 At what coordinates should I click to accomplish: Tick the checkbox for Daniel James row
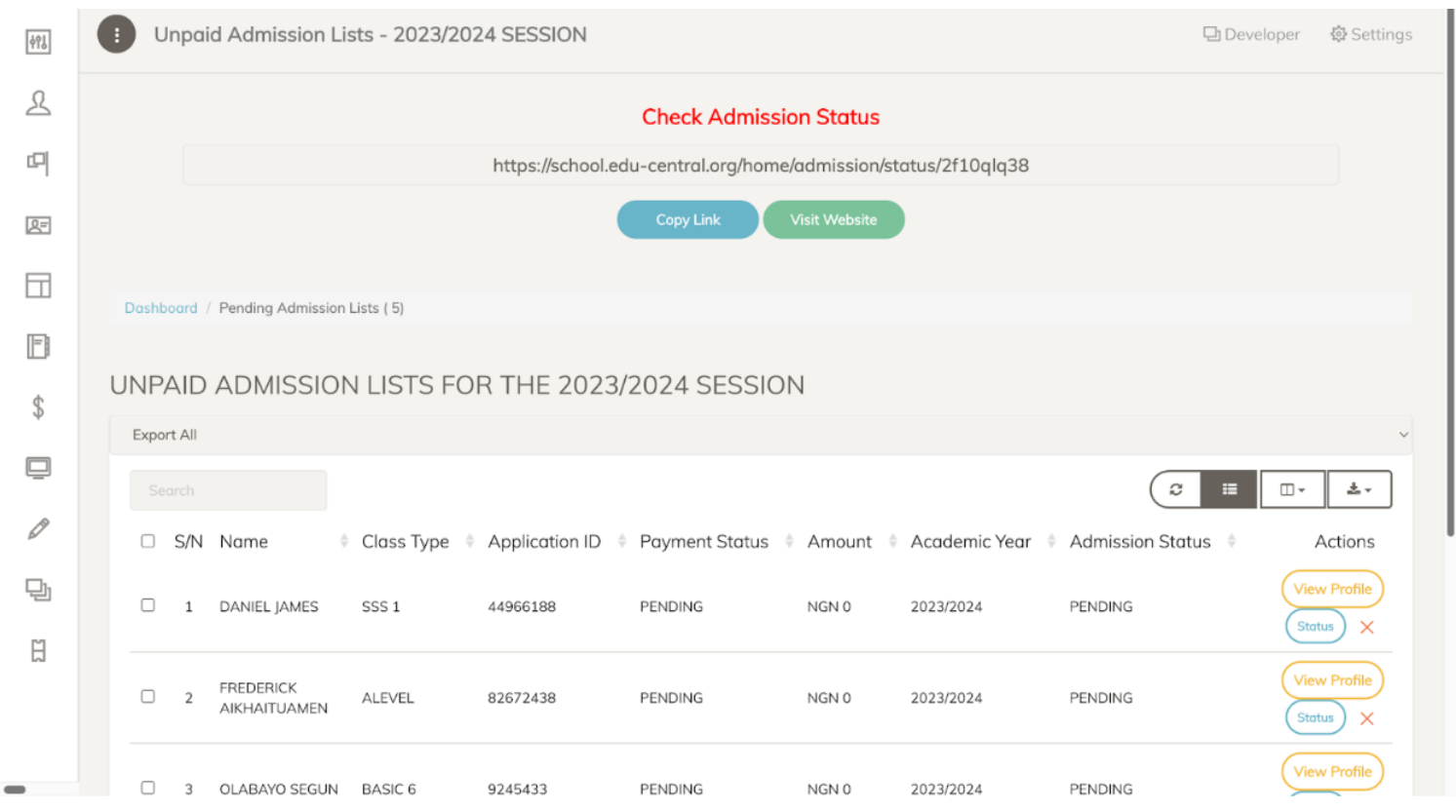[148, 605]
